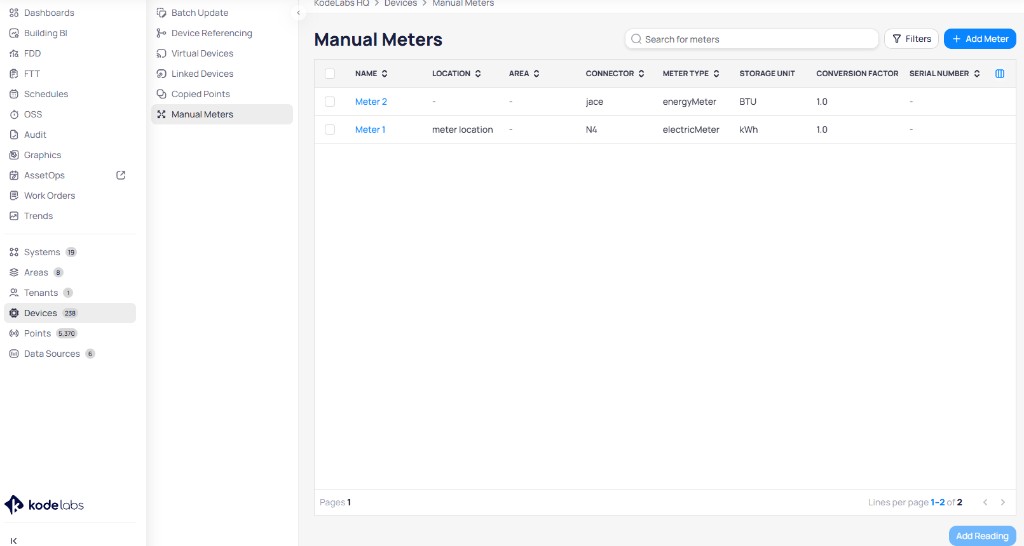Click the "BTU" storage unit cell
The image size is (1024, 546).
pyautogui.click(x=748, y=102)
